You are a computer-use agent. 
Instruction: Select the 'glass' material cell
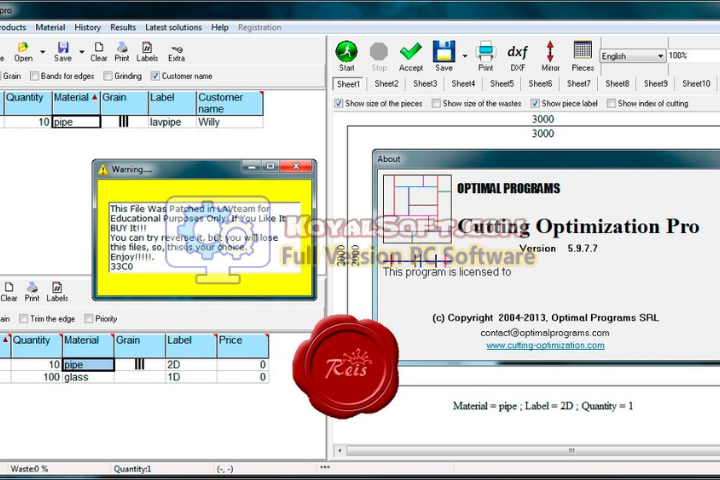pos(88,377)
